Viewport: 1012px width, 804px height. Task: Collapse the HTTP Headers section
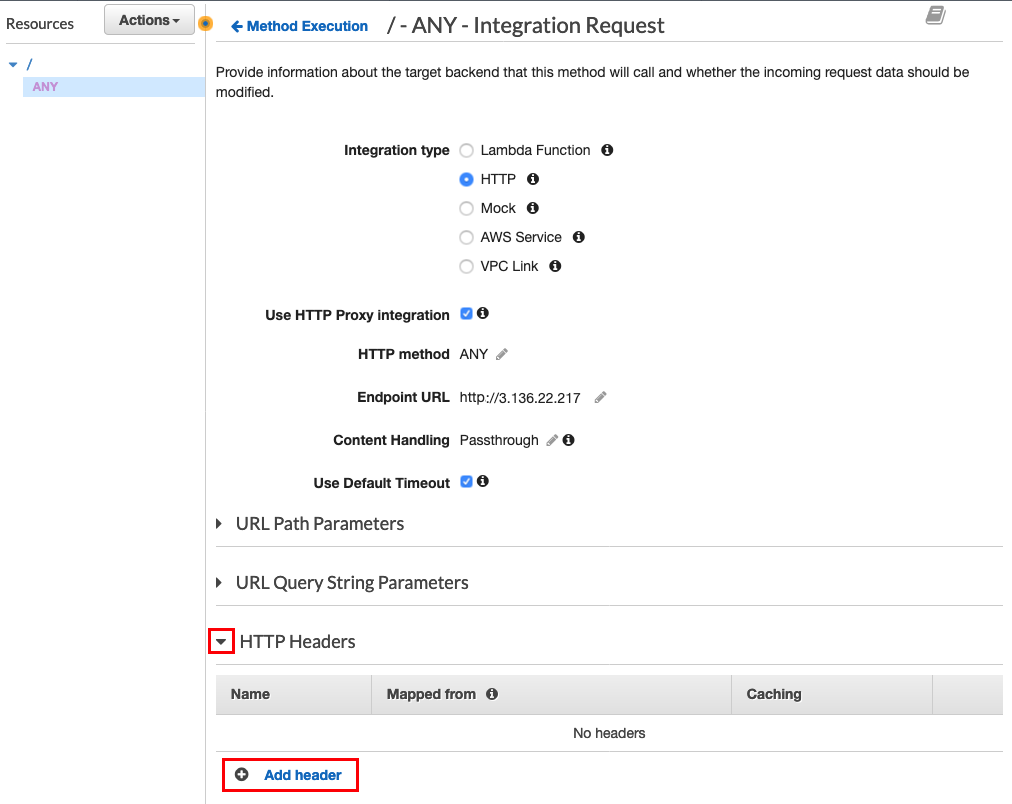point(221,642)
